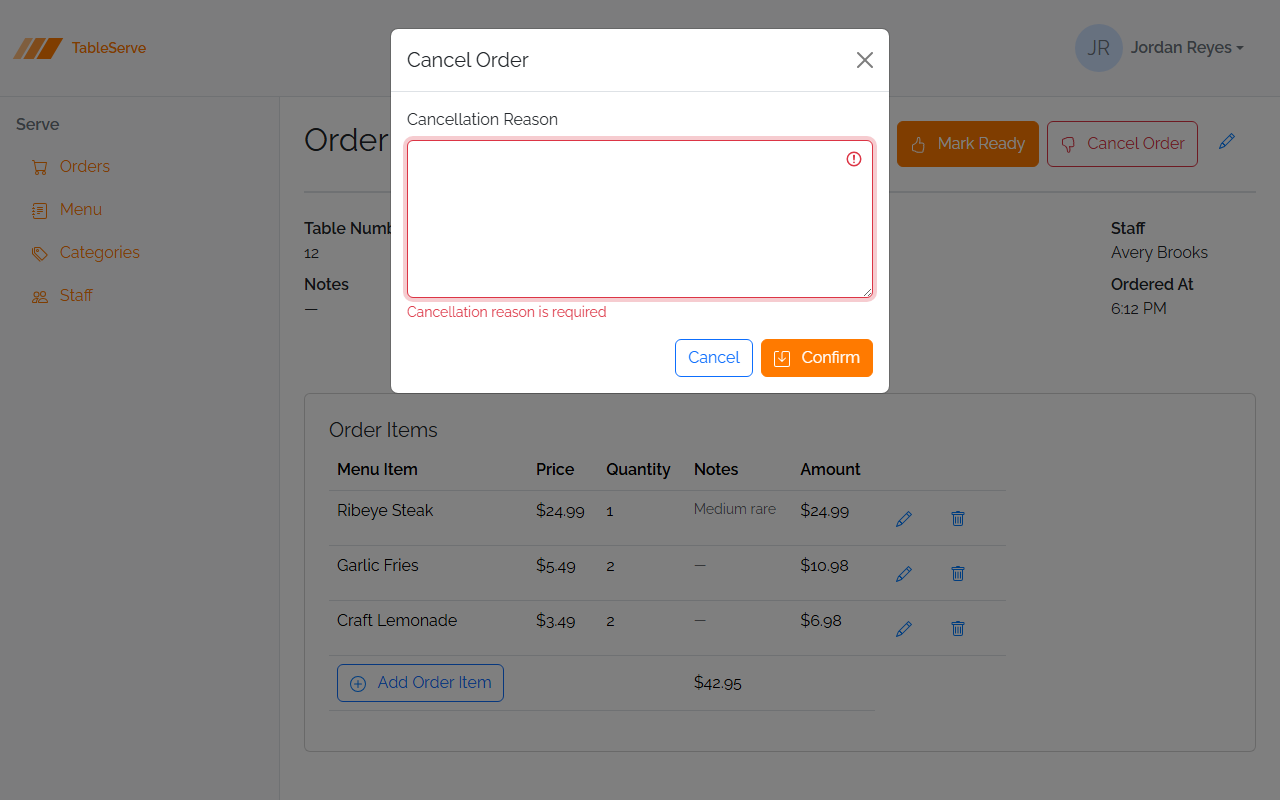Click the tag icon beside Categories

coord(40,254)
